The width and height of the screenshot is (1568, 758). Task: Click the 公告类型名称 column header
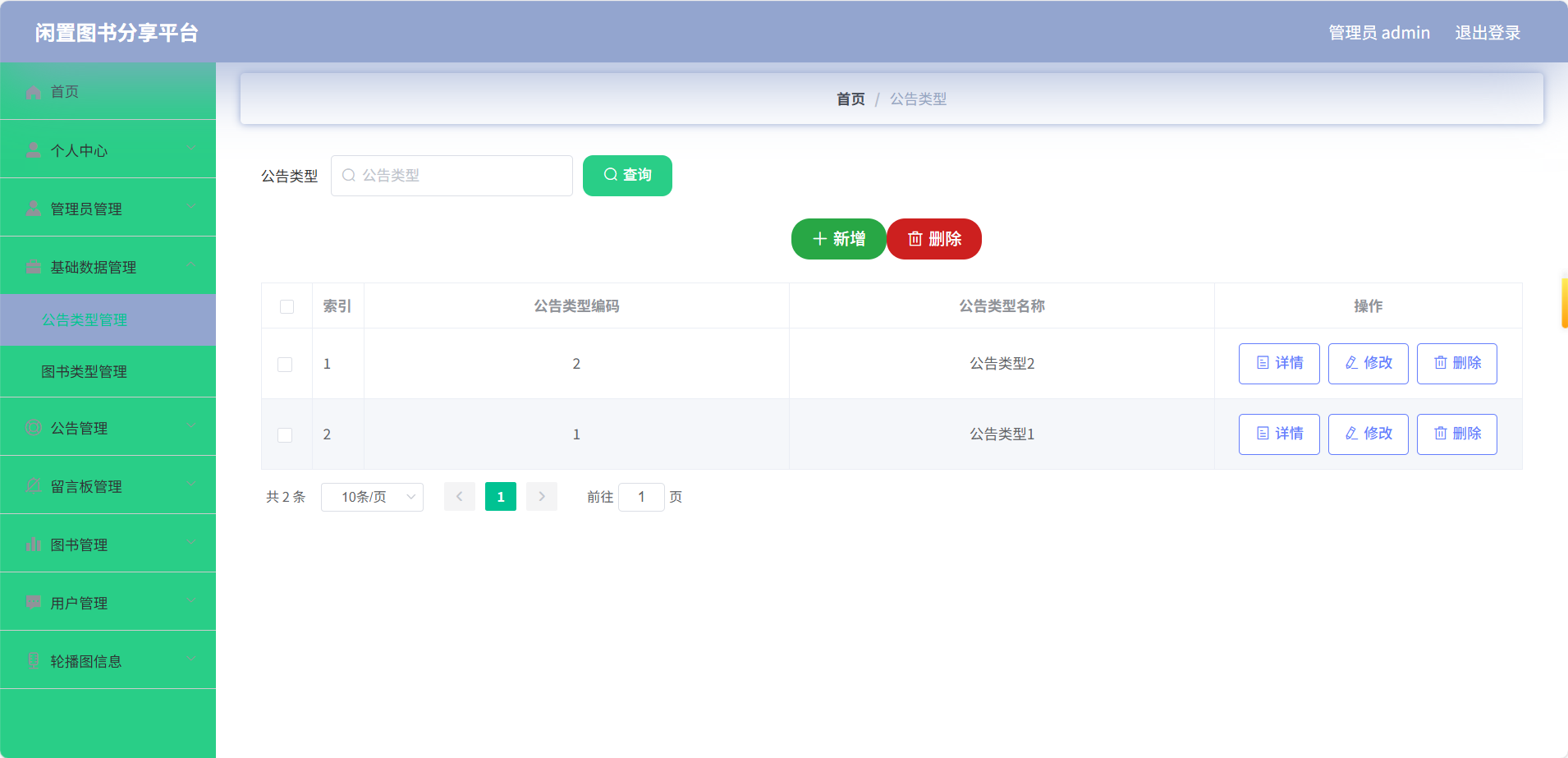point(1002,306)
